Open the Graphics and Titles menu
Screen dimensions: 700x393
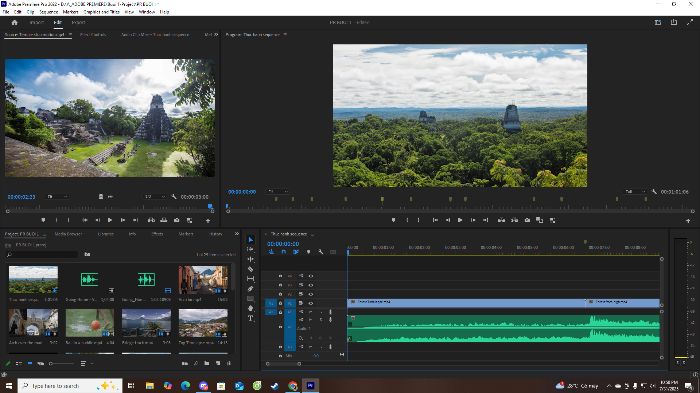coord(101,12)
